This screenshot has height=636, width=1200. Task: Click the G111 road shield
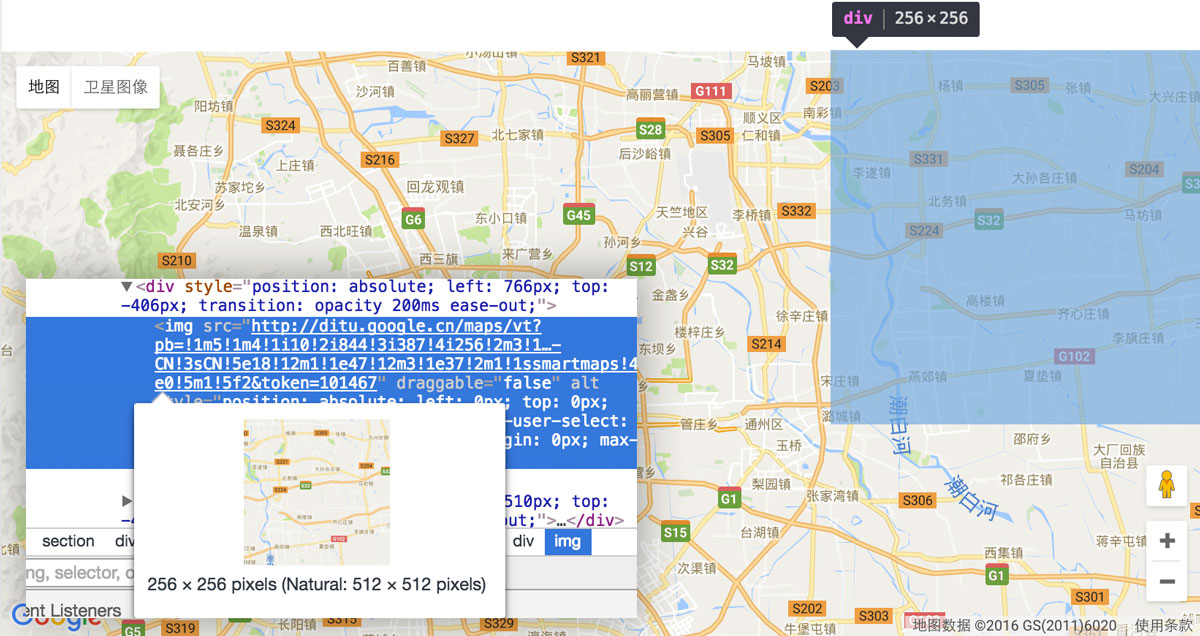[710, 91]
